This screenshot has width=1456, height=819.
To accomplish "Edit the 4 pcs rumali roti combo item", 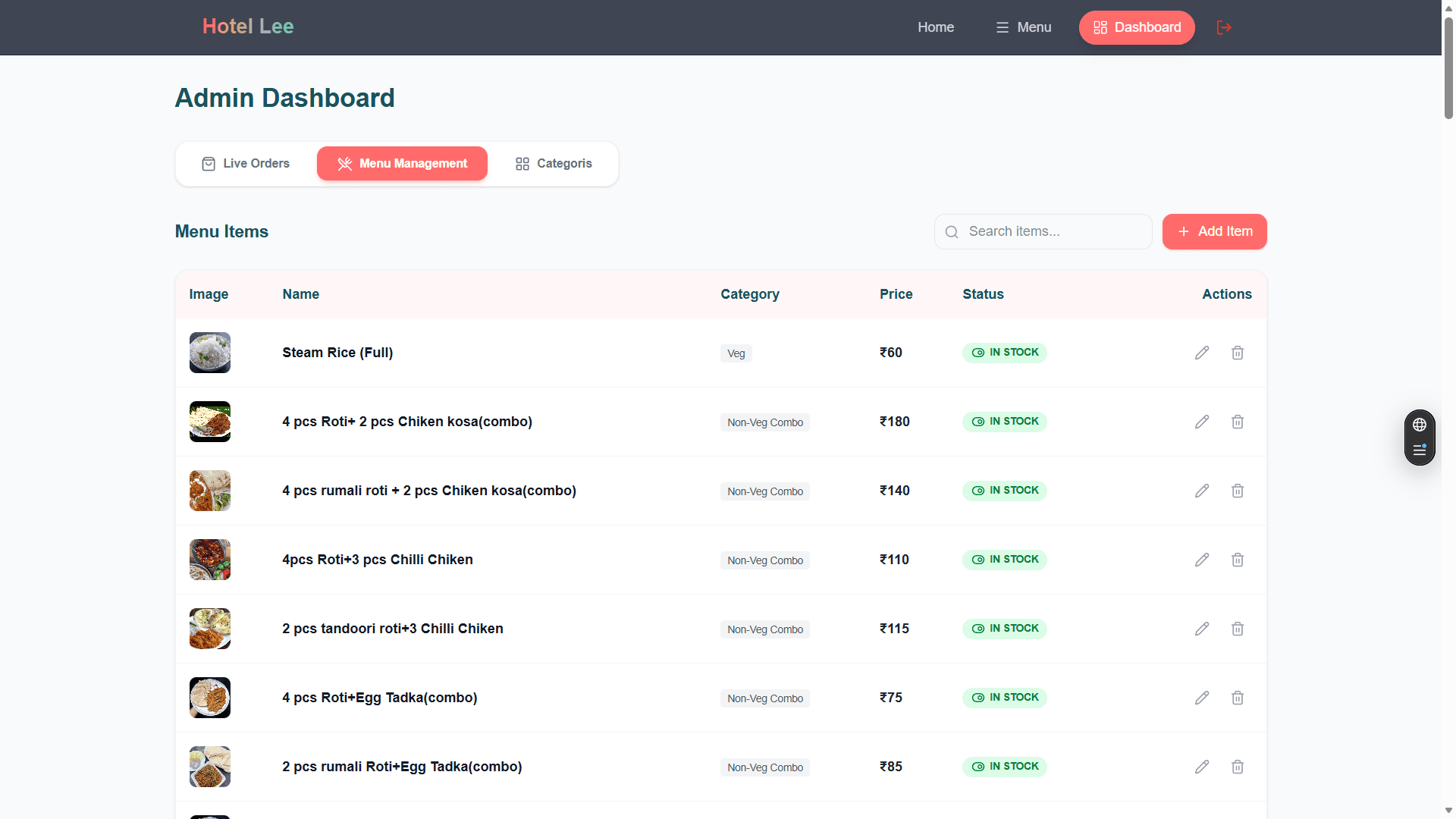I will coord(1202,491).
